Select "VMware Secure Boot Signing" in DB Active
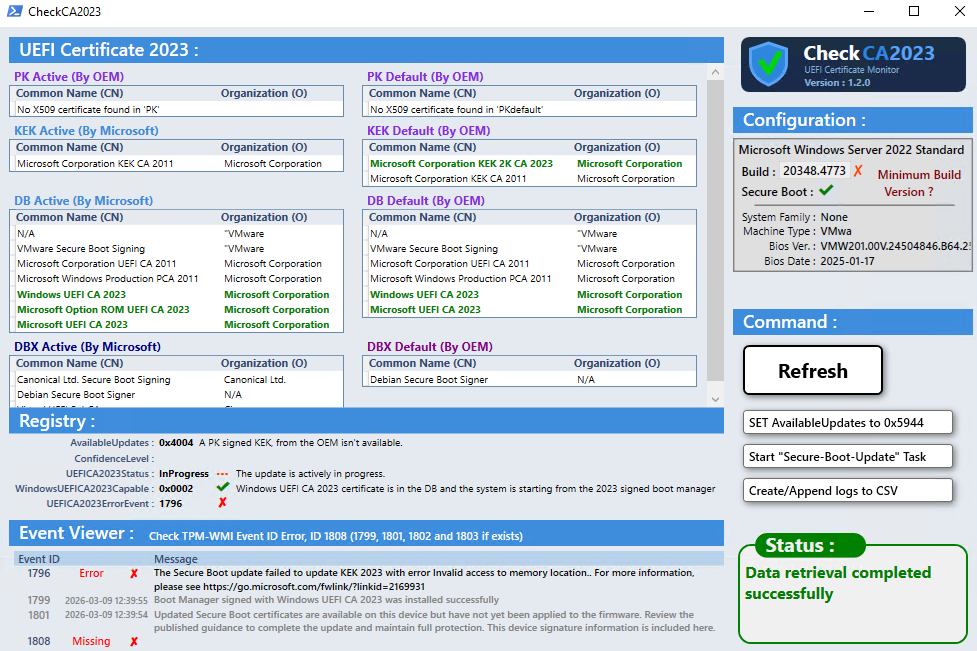This screenshot has height=651, width=977. [x=176, y=249]
